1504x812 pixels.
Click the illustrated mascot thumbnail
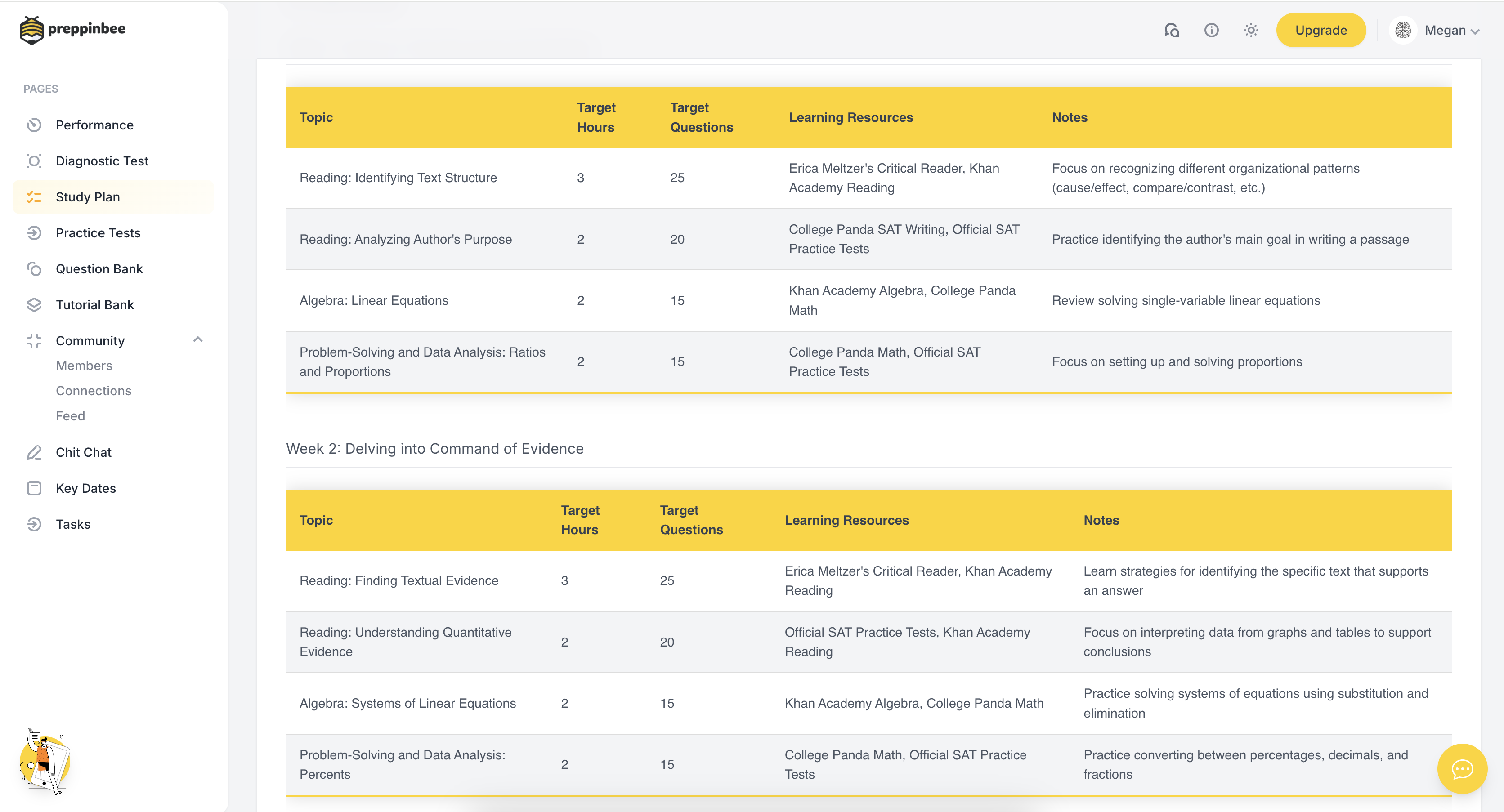(x=45, y=761)
